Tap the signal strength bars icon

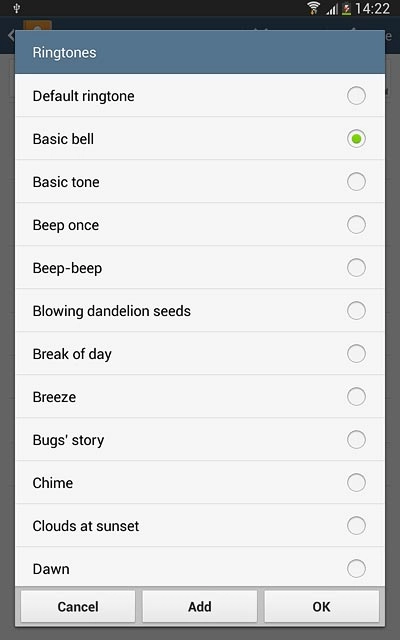tap(332, 9)
